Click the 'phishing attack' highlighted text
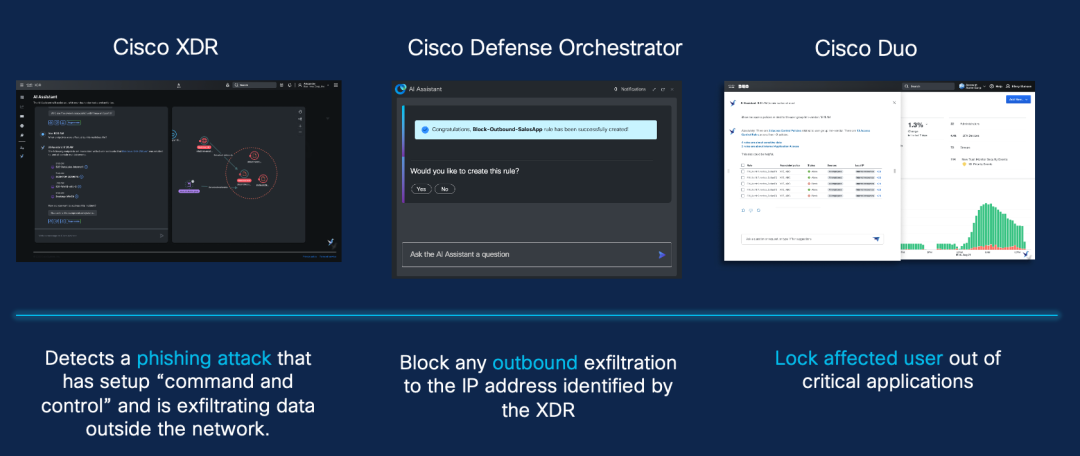 [x=203, y=359]
